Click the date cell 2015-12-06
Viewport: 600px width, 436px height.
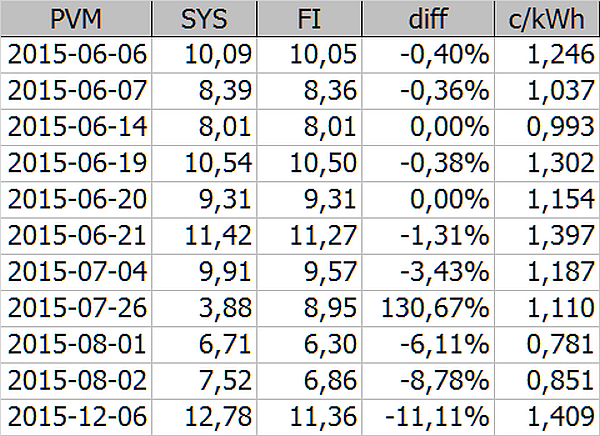(76, 417)
